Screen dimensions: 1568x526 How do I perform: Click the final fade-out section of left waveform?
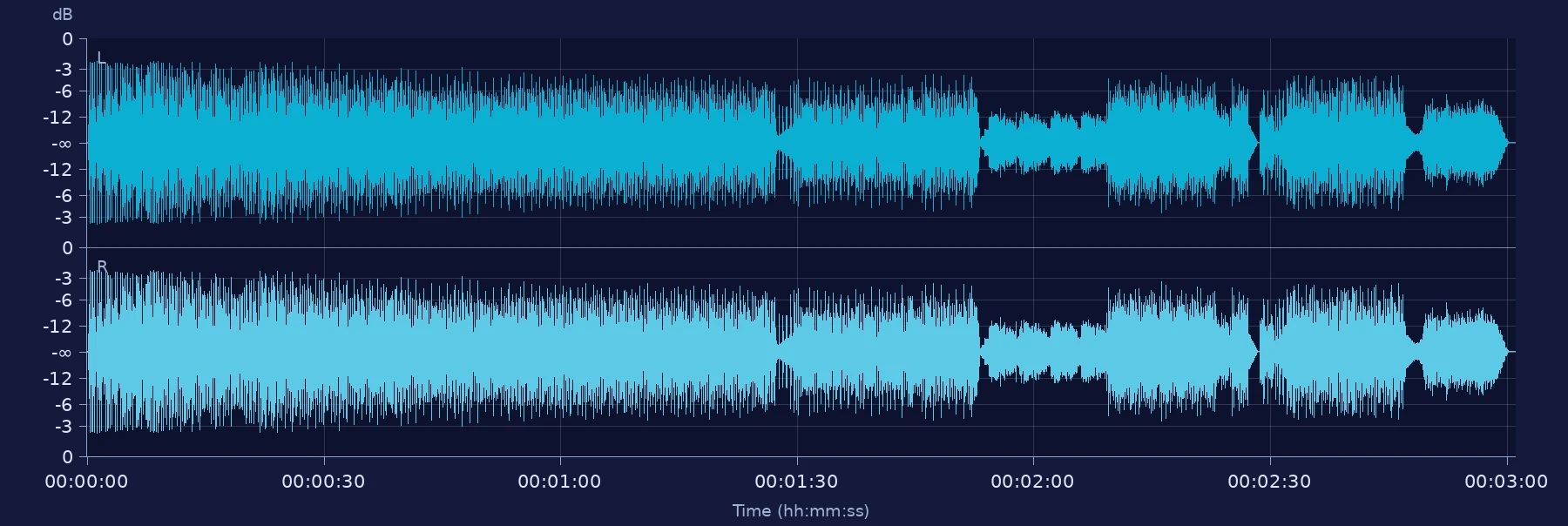[1463, 142]
